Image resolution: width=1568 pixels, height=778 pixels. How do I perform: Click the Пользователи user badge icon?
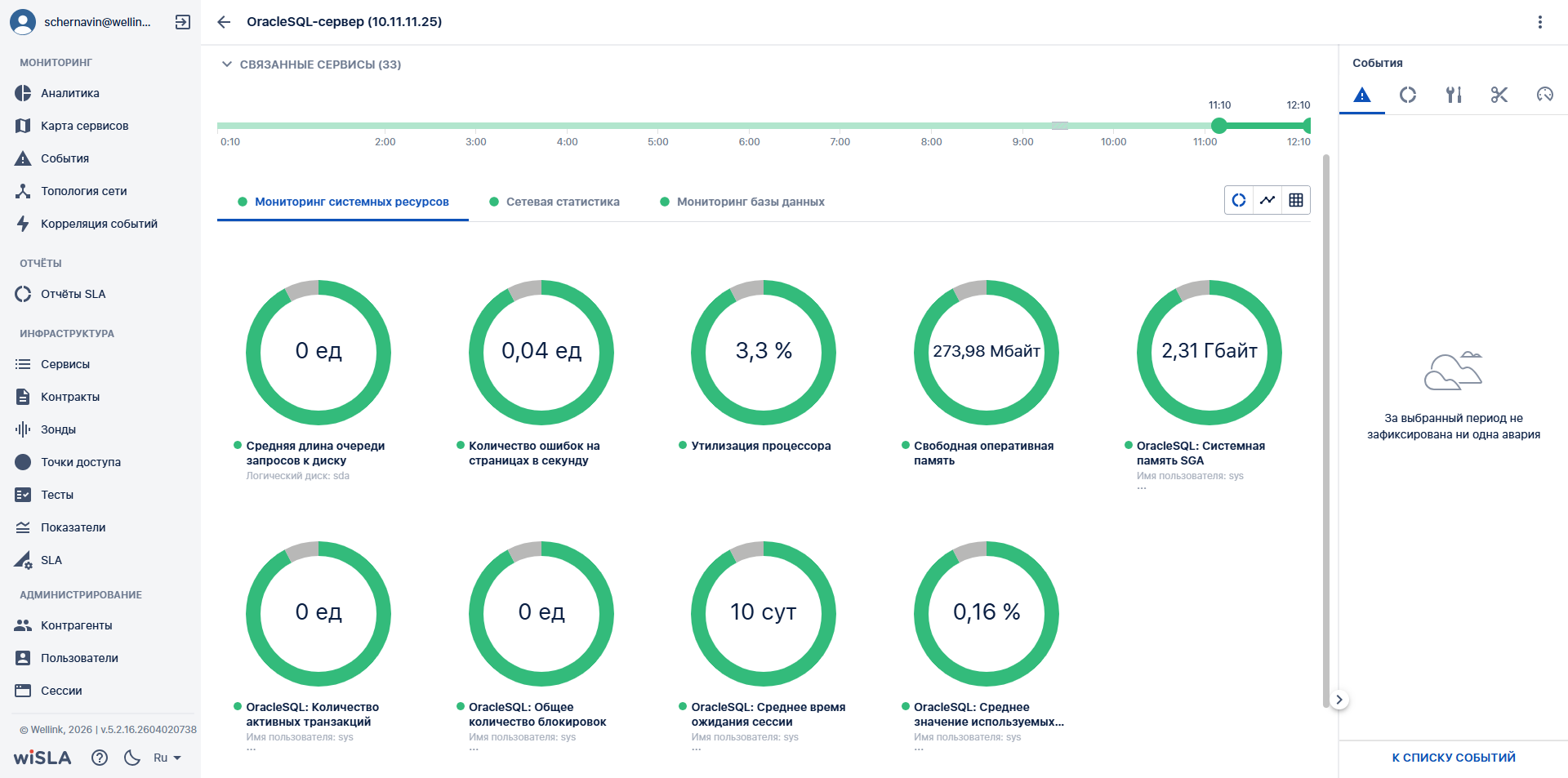coord(23,658)
